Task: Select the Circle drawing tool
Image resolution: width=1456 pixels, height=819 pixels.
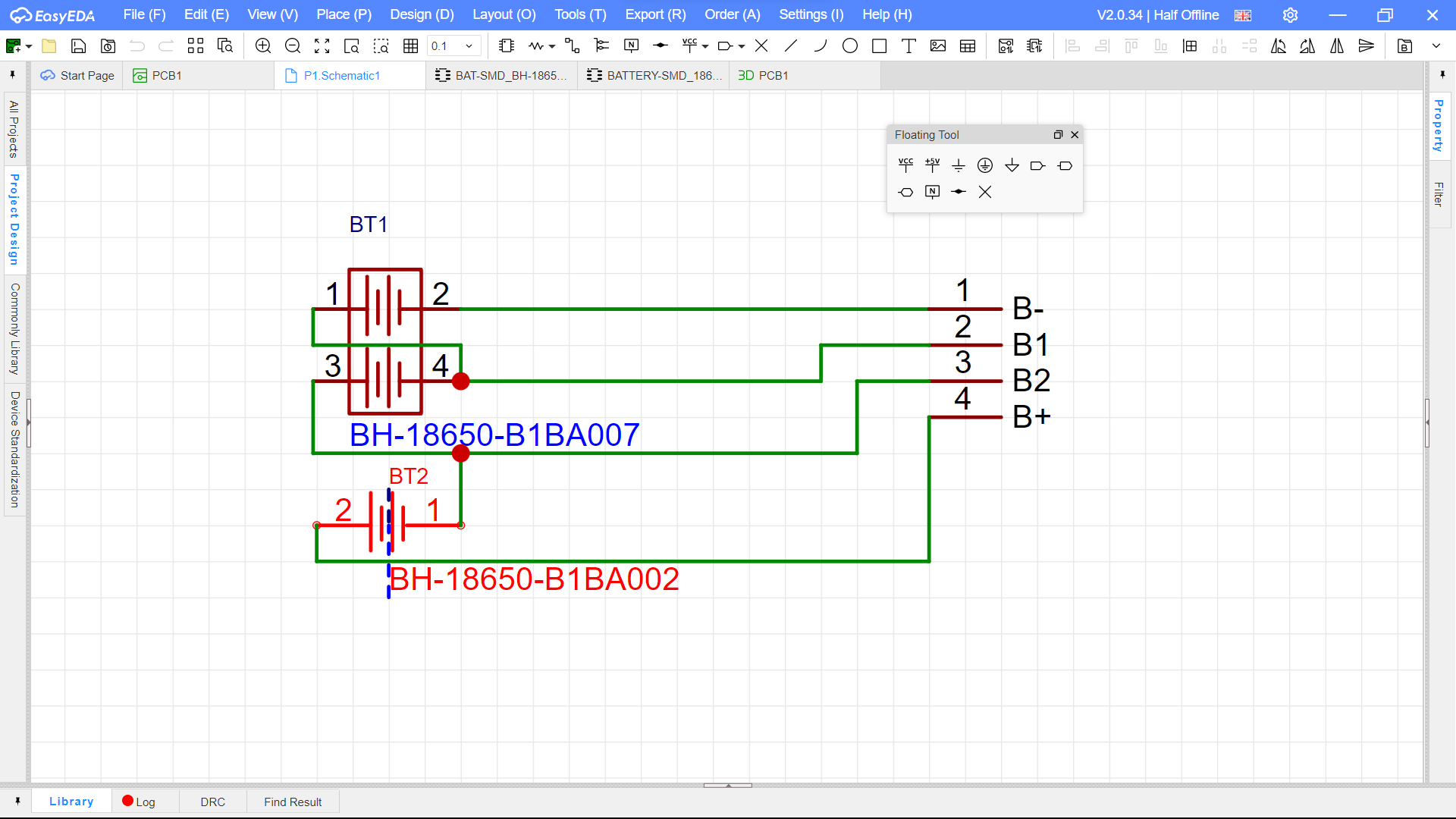Action: (x=850, y=46)
